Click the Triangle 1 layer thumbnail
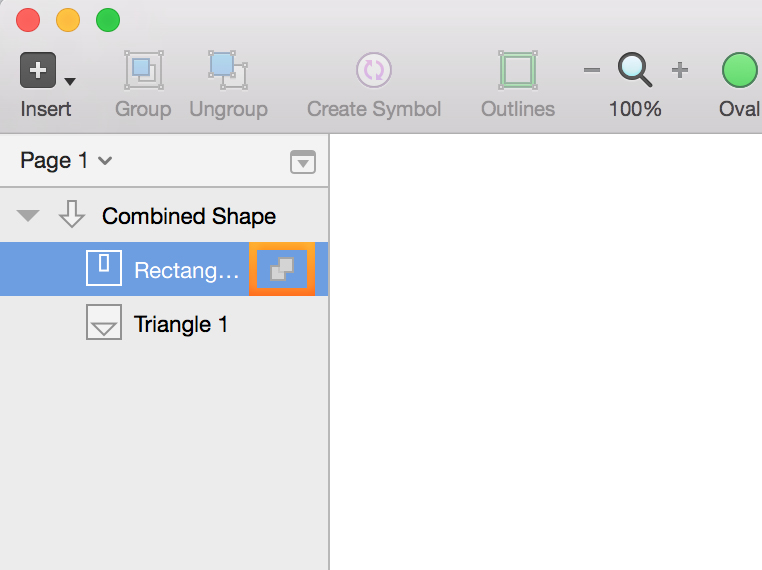Screen dimensions: 762x570 104,323
